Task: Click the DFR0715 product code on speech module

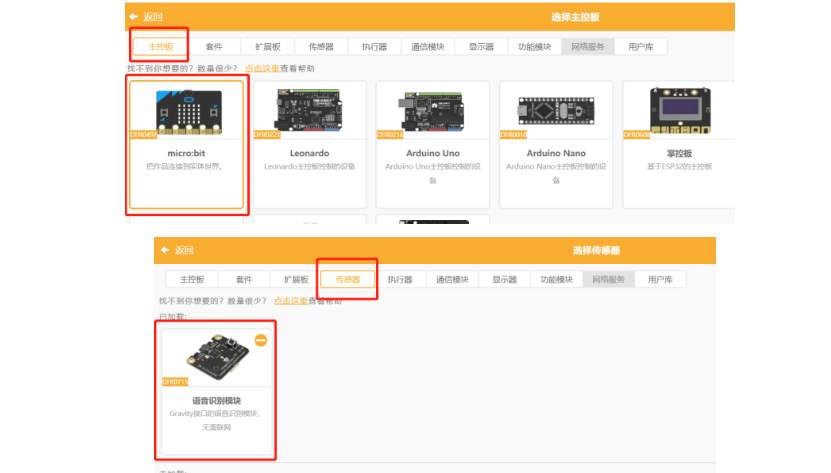Action: coord(175,382)
